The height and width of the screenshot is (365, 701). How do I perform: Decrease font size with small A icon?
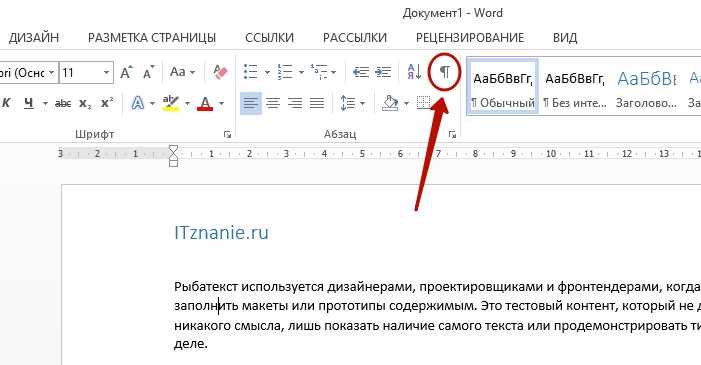point(148,72)
